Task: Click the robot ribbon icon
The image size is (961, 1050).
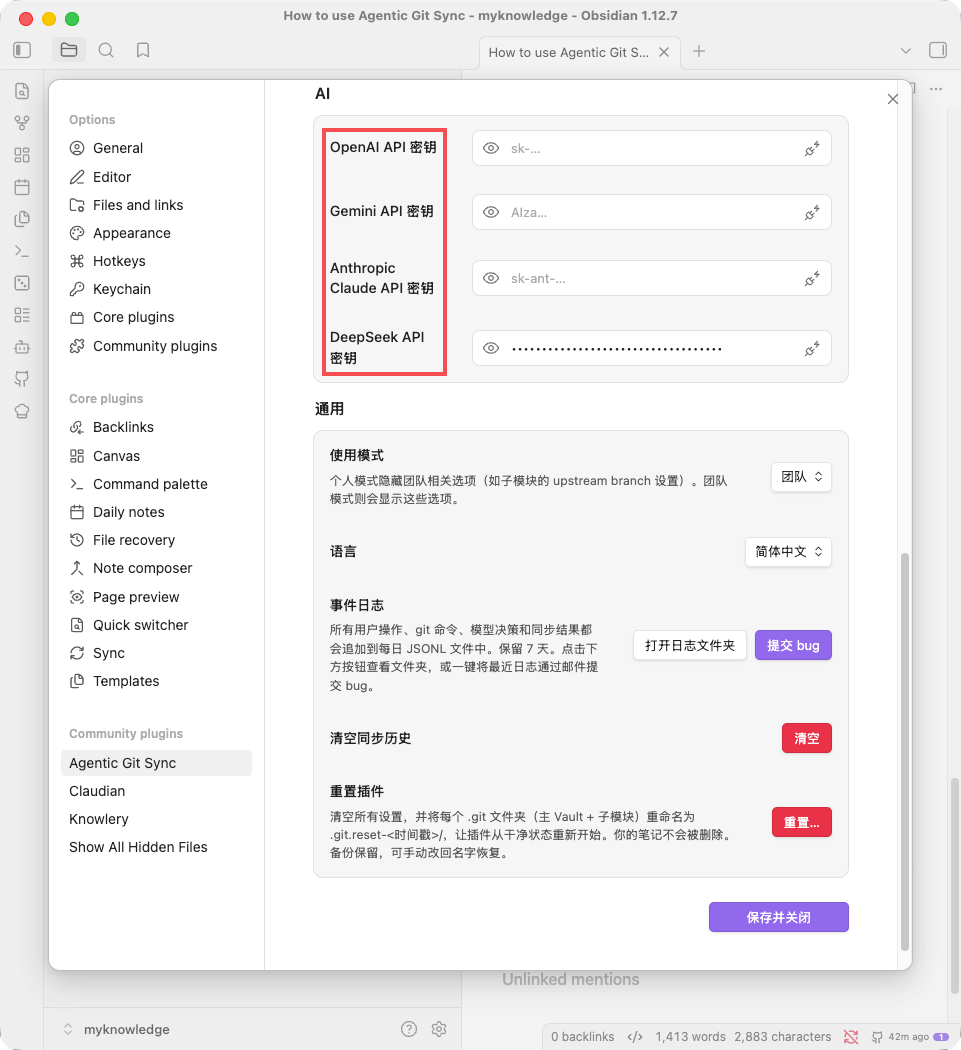Action: click(x=22, y=347)
